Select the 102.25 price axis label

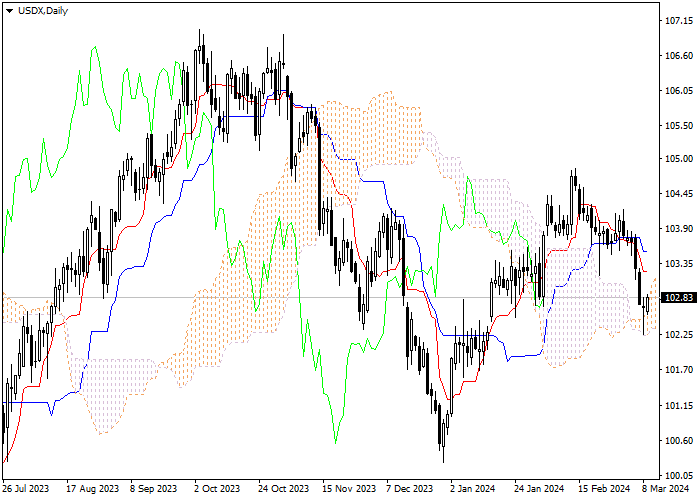679,334
